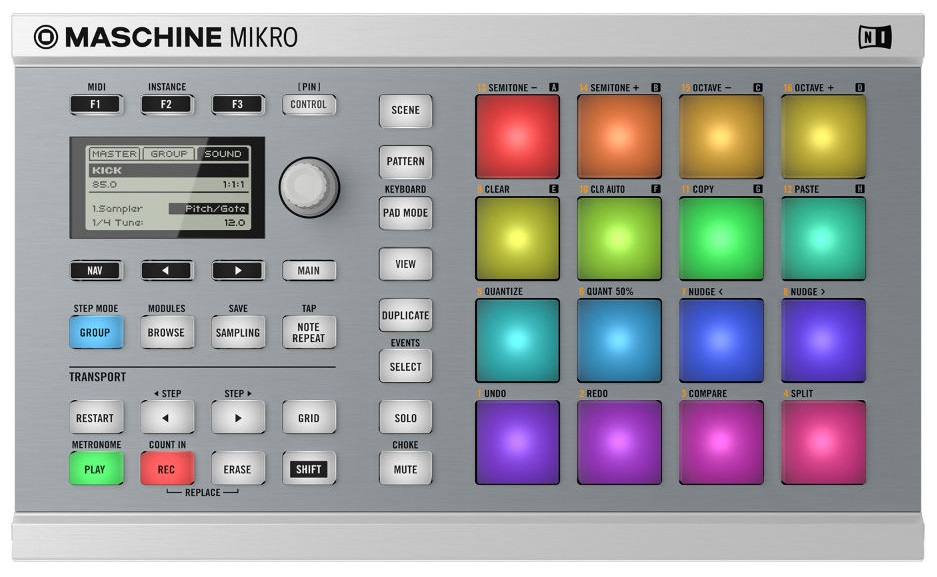Toggle the SHIFT button

coord(308,469)
